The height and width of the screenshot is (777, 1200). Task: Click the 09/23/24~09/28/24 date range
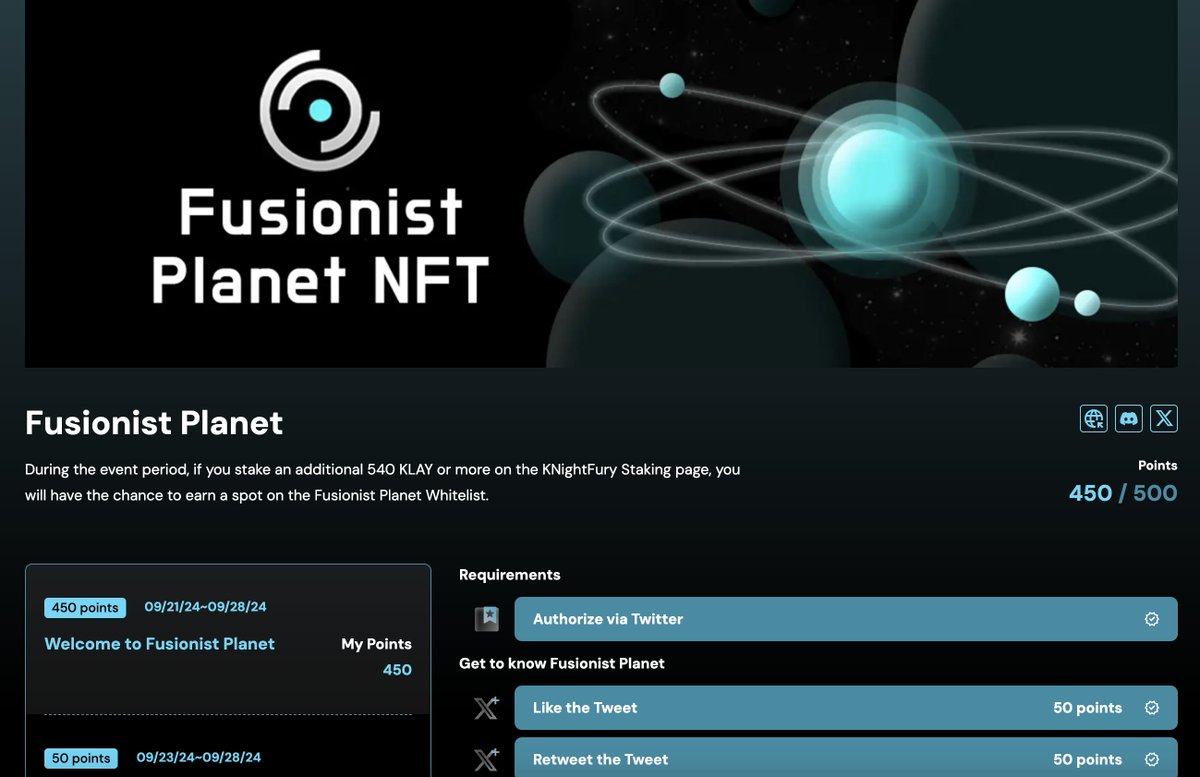click(199, 757)
